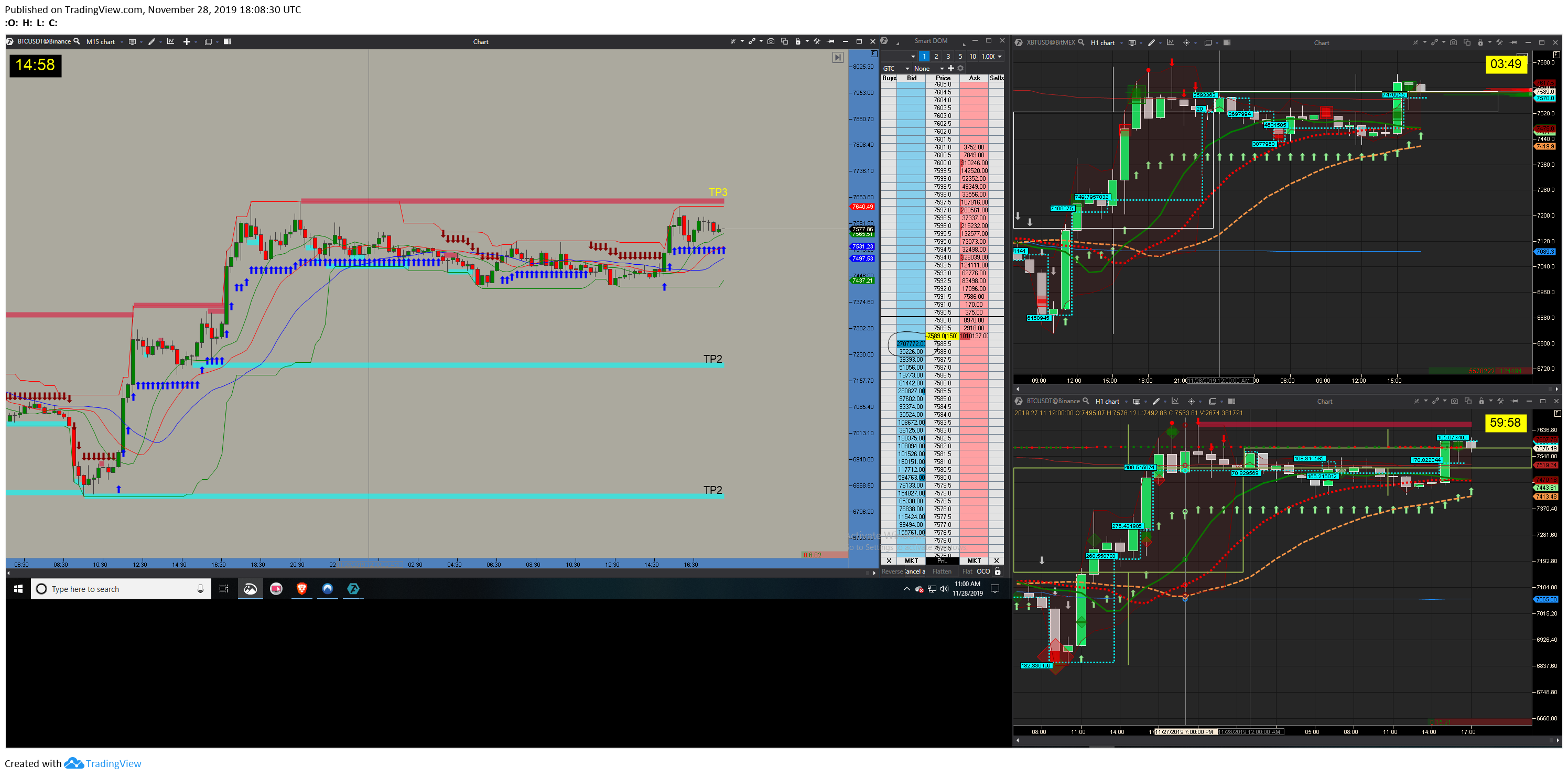Select crosshair target tool in XBTUSD chart
Image resolution: width=1568 pixels, height=777 pixels.
[1187, 42]
